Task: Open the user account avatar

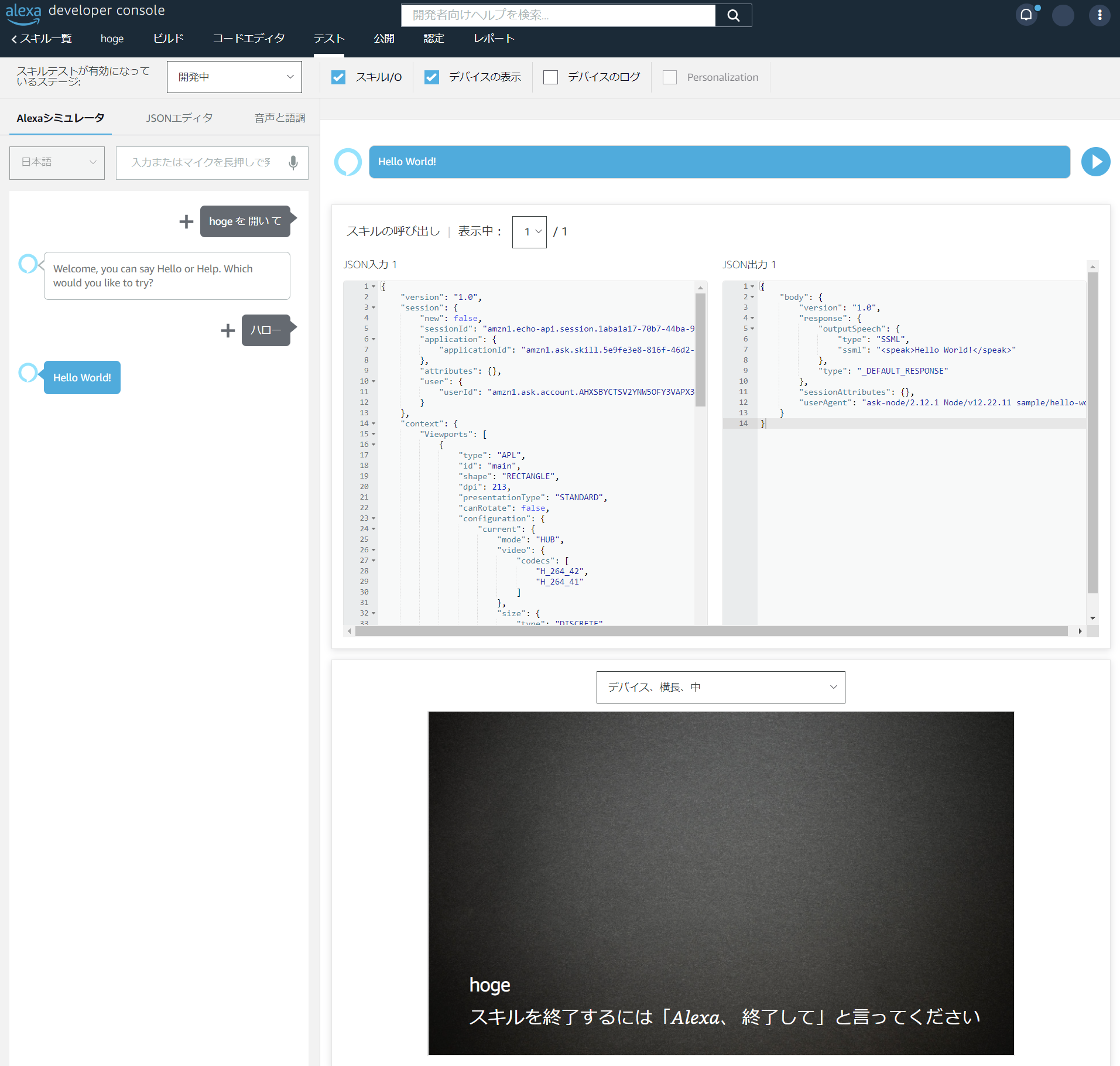Action: tap(1063, 15)
